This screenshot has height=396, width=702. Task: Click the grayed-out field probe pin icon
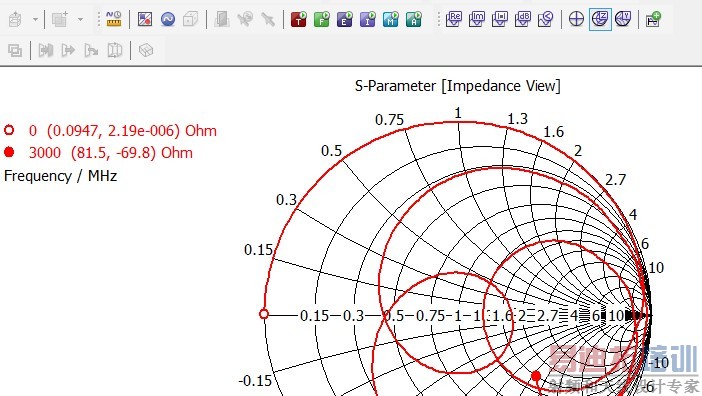(268, 19)
